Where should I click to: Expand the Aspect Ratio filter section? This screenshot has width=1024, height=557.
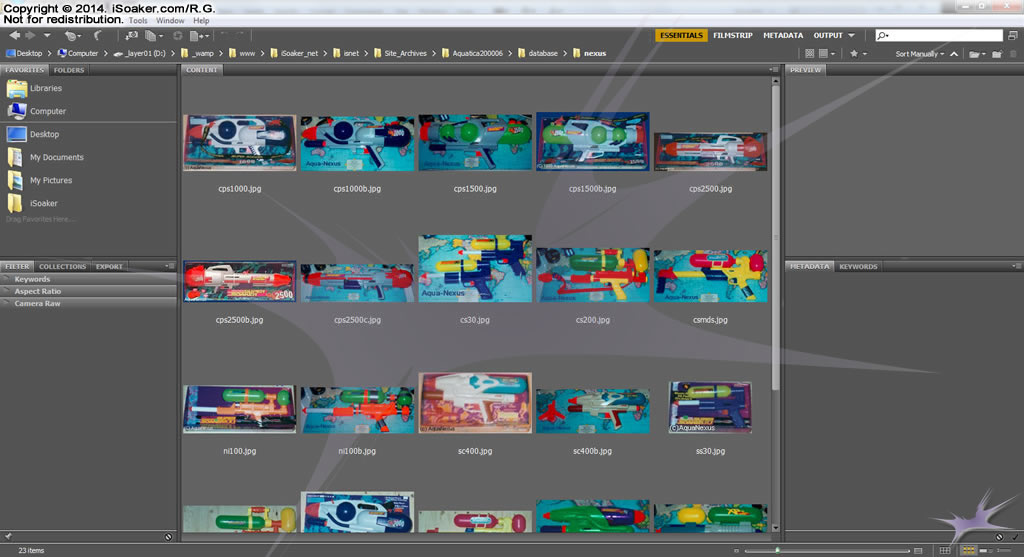click(88, 291)
